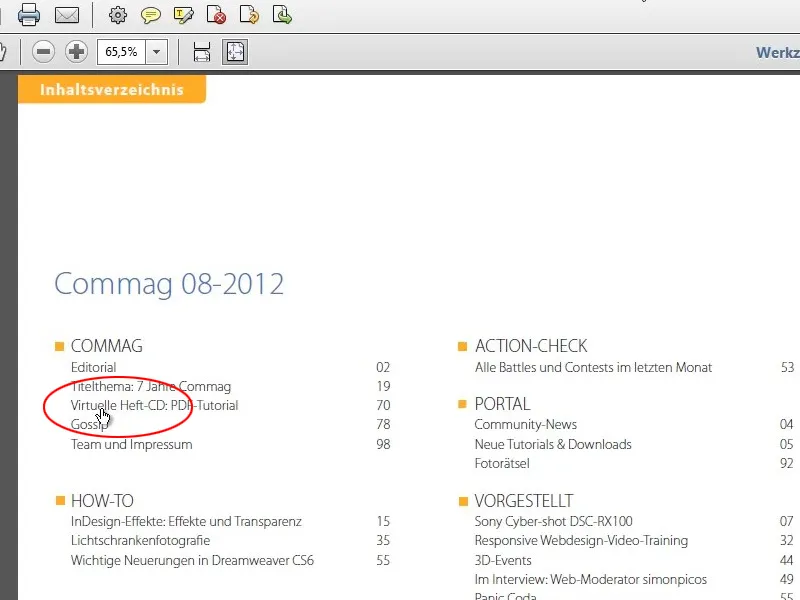Open InDesign-Effekte: Effekte und Transparenz

186,521
